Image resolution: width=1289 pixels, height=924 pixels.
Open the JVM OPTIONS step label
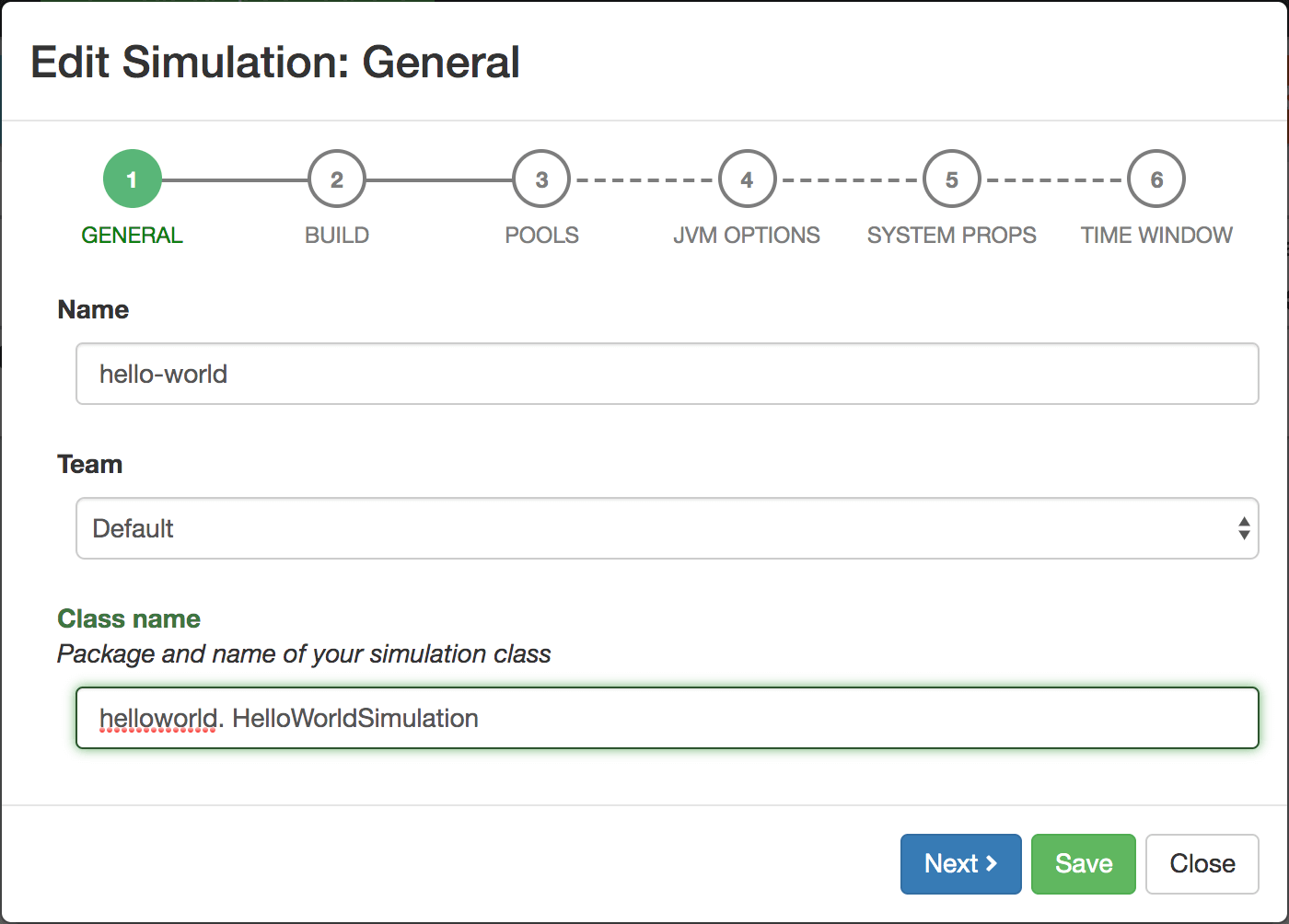(x=747, y=236)
